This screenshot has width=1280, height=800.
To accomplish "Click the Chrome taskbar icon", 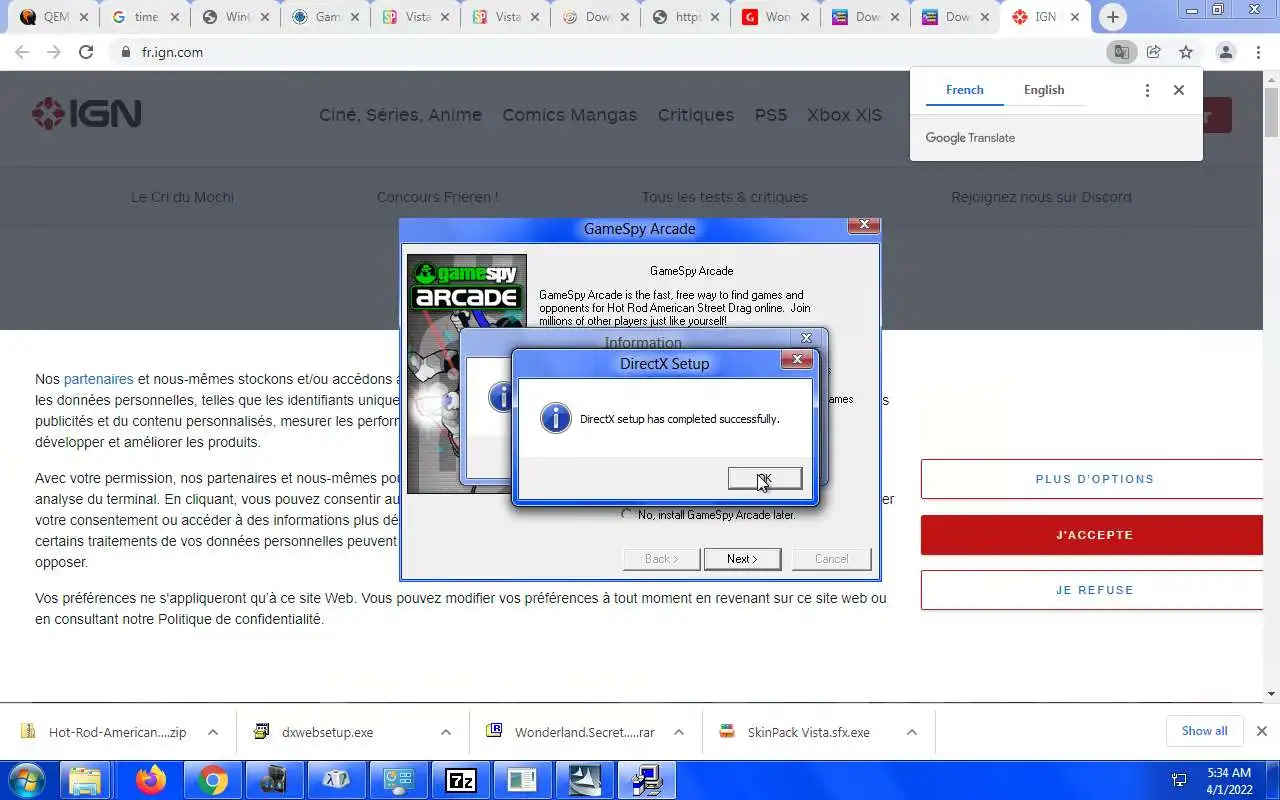I will (x=212, y=780).
